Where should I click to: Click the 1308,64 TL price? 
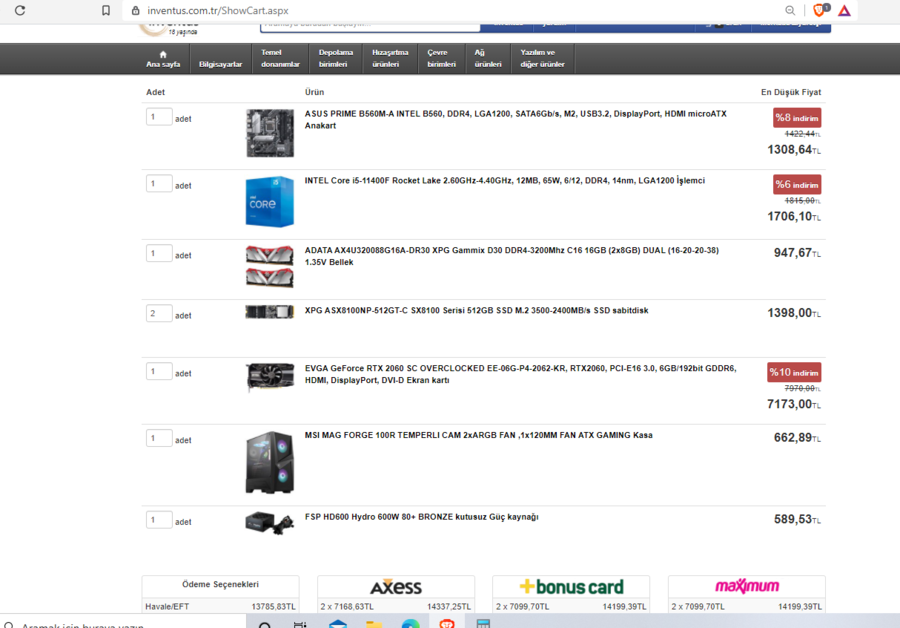pyautogui.click(x=794, y=150)
